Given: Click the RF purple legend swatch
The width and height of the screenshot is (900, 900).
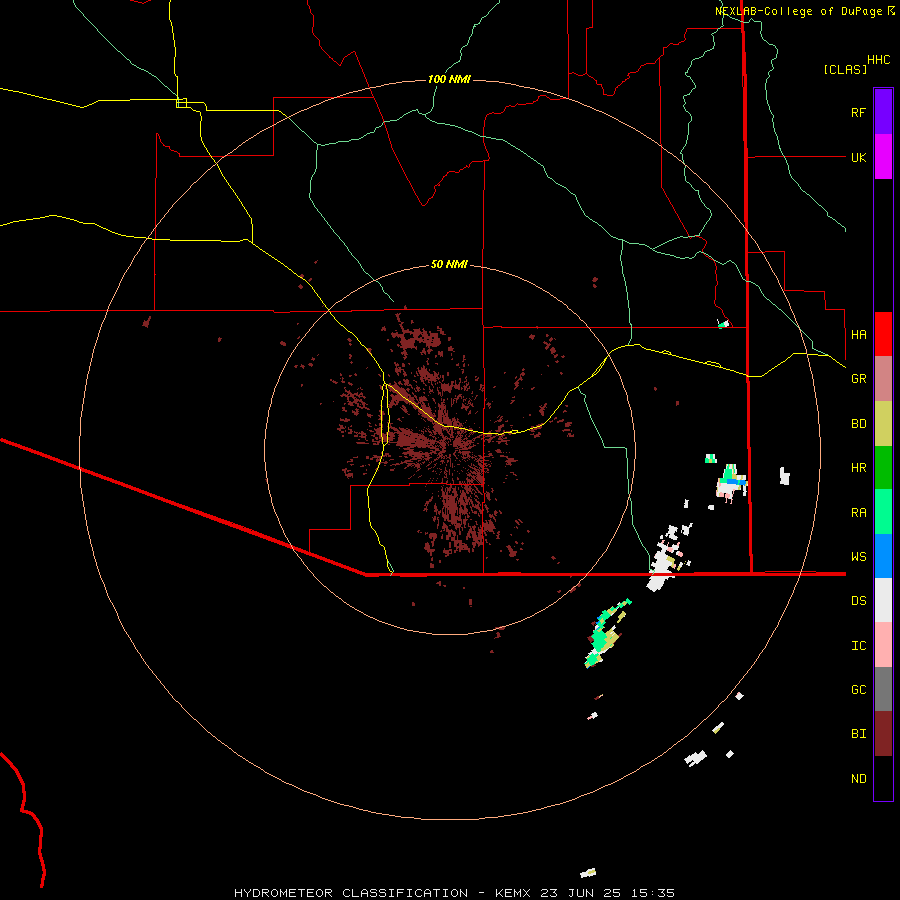Looking at the screenshot, I should pos(883,112).
